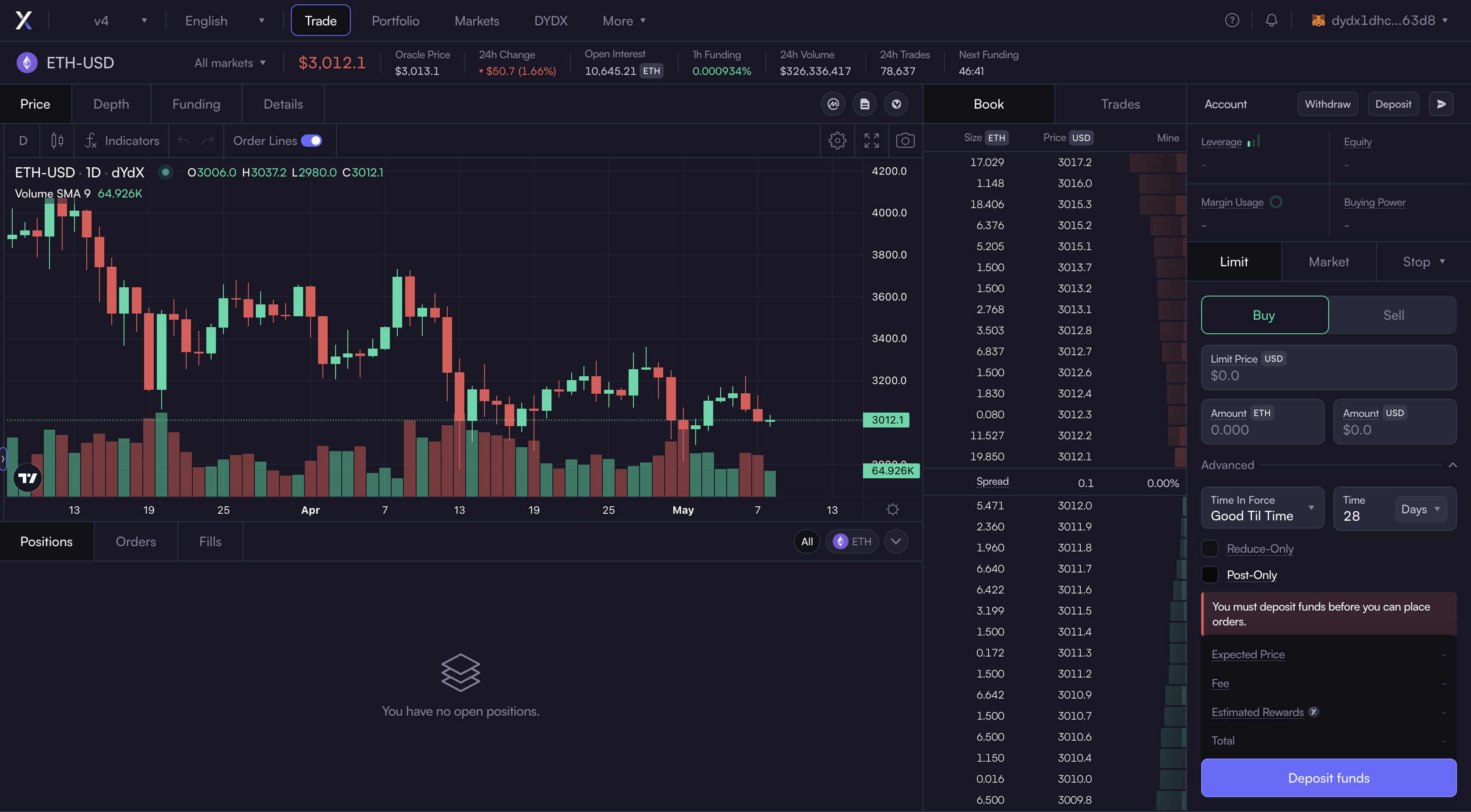Toggle the Order Lines switch
1471x812 pixels.
tap(311, 141)
